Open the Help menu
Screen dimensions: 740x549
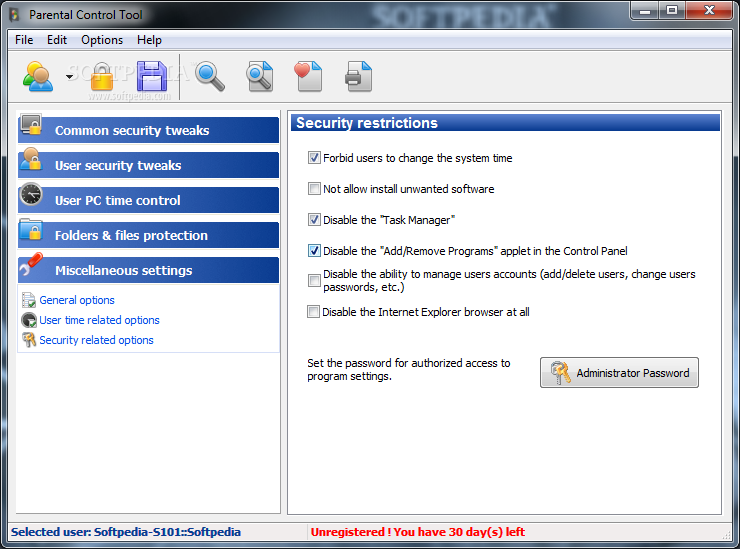tap(149, 40)
